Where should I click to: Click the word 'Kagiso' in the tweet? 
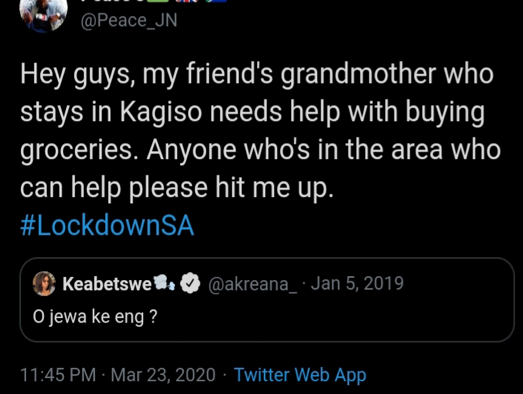coord(161,113)
